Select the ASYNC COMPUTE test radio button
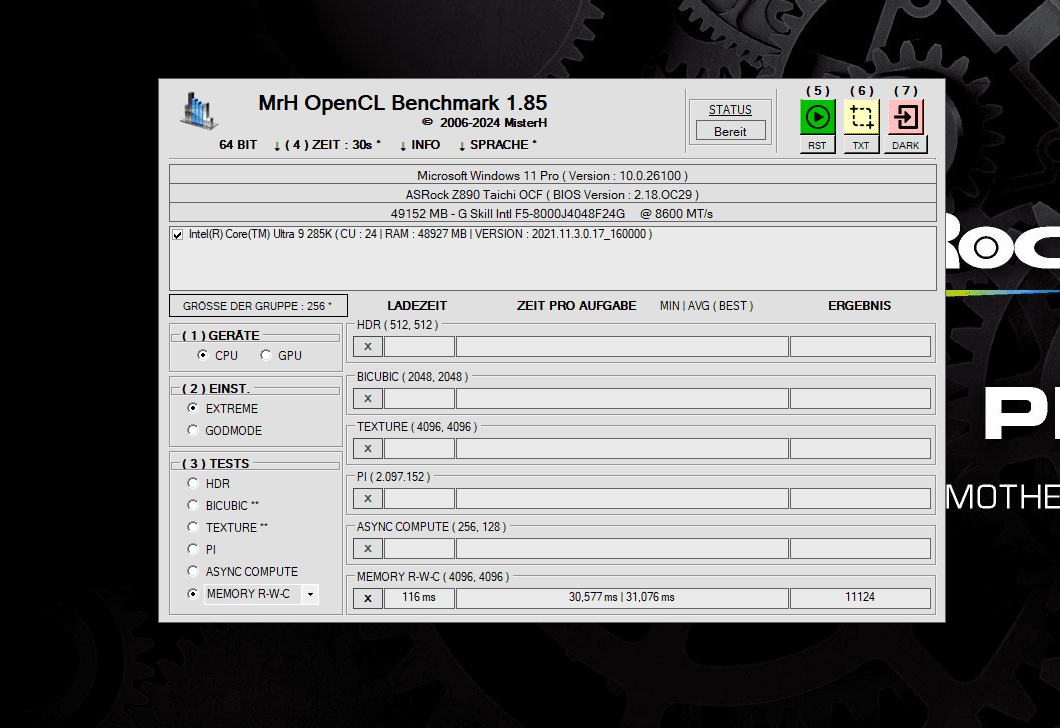 click(x=193, y=571)
